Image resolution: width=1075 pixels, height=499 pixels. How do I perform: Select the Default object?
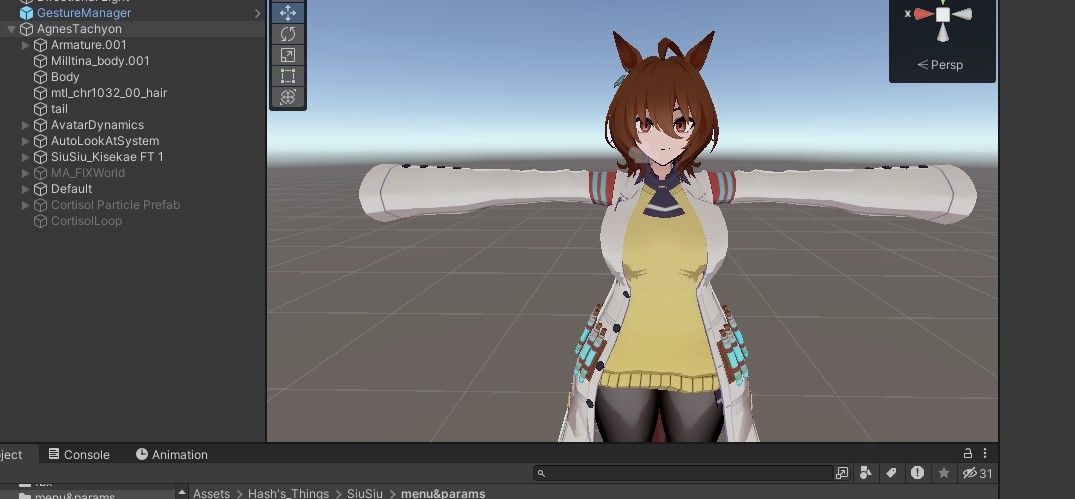[71, 188]
